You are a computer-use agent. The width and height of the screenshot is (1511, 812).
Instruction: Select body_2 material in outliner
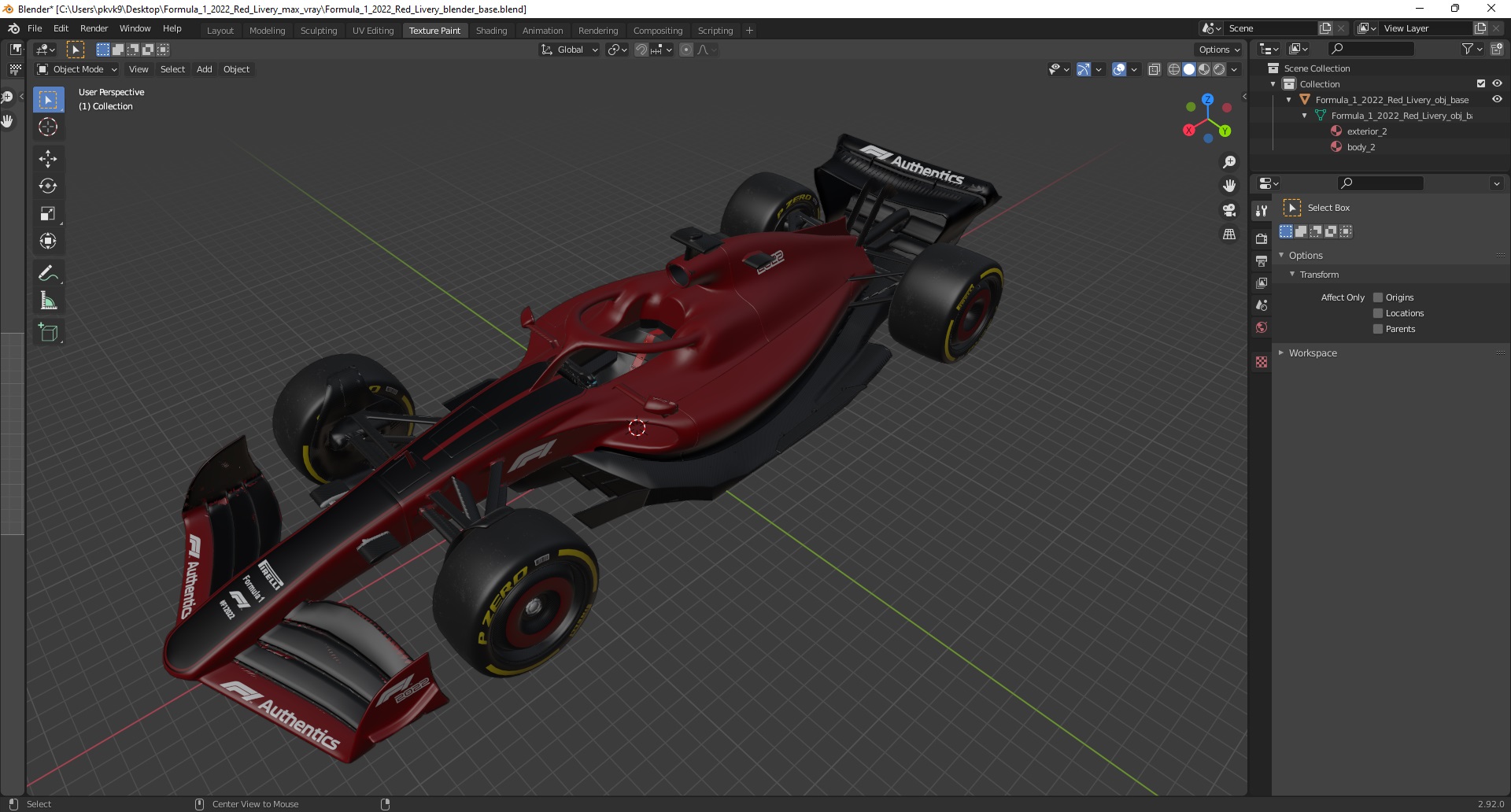coord(1361,147)
